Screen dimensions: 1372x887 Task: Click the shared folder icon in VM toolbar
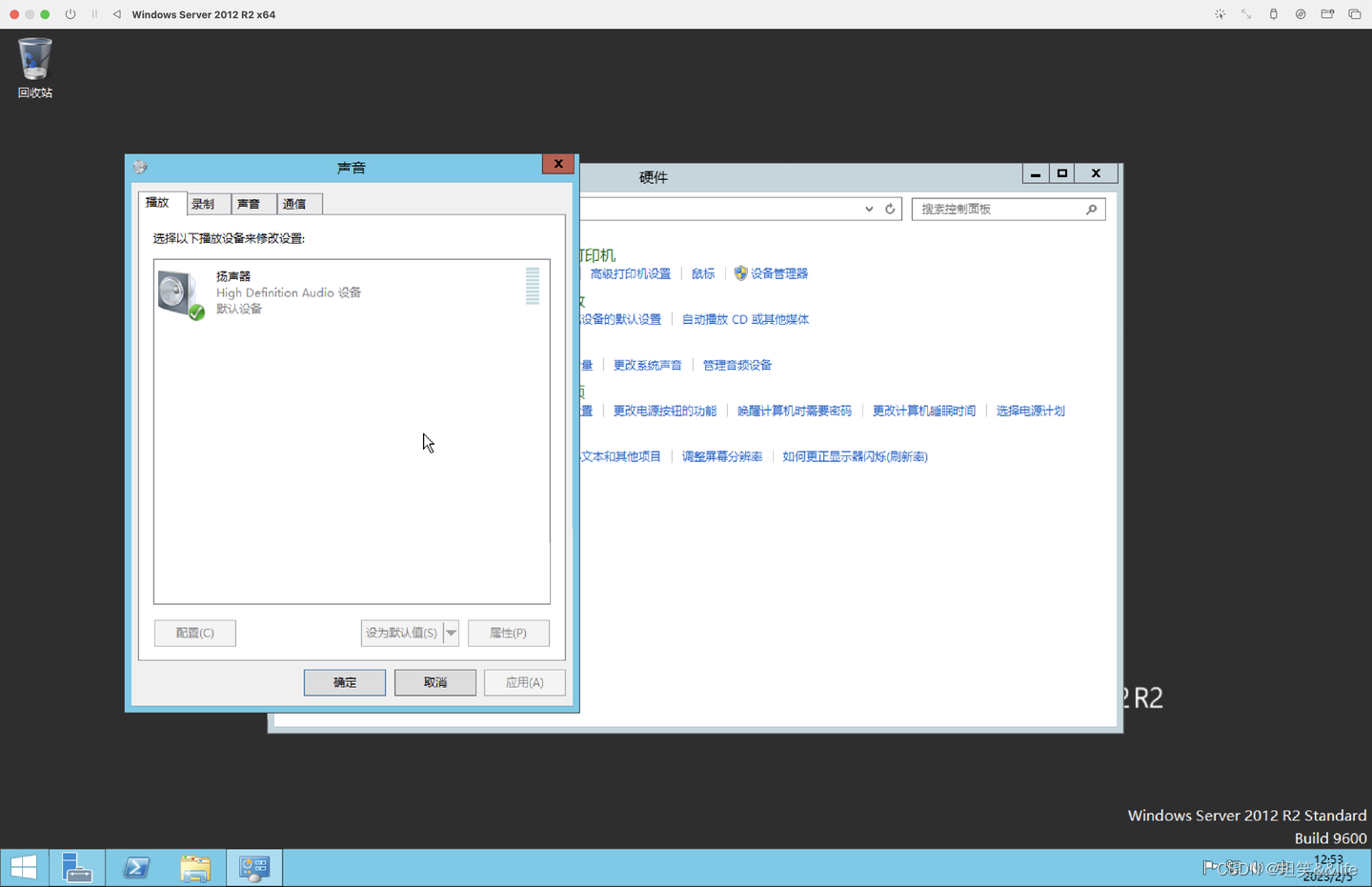(1327, 14)
